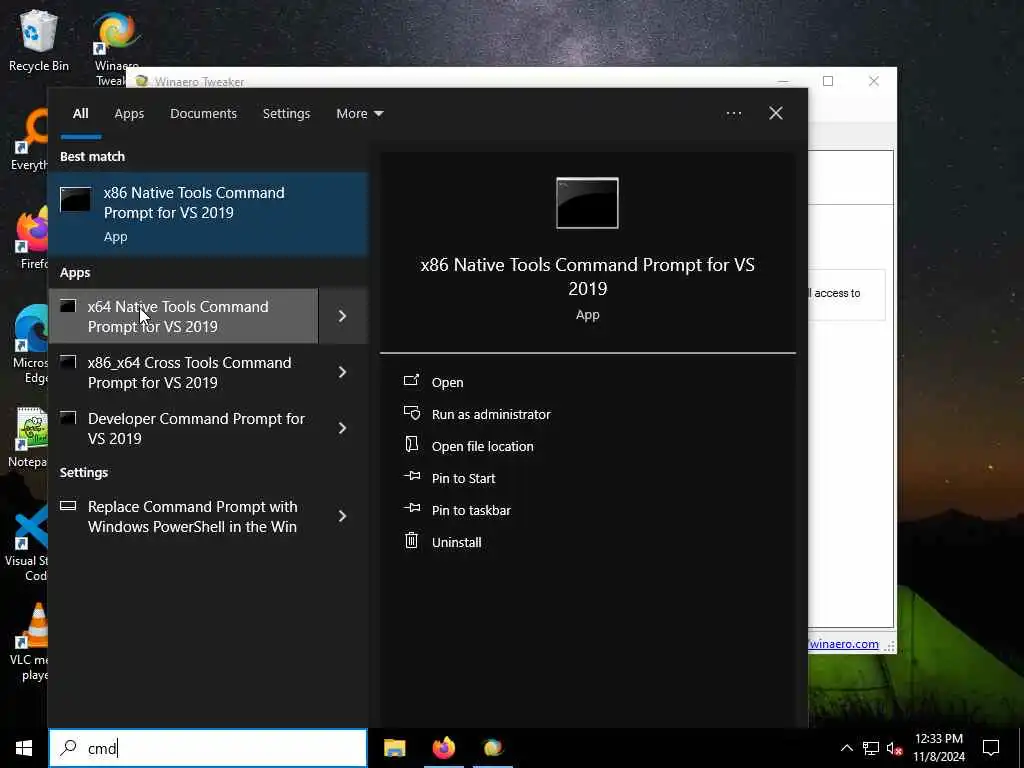The width and height of the screenshot is (1024, 768).
Task: Click the magnifier icon in search box
Action: point(69,748)
